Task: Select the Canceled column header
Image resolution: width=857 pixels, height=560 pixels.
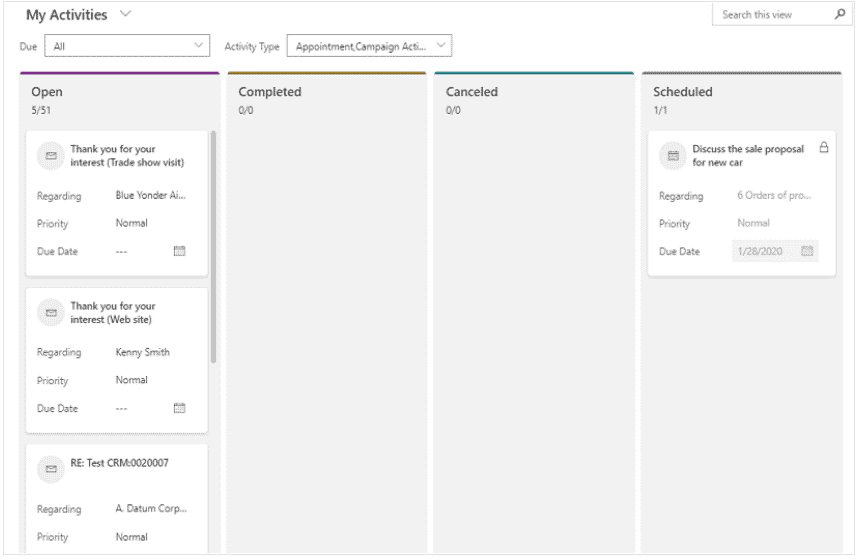Action: pos(472,92)
